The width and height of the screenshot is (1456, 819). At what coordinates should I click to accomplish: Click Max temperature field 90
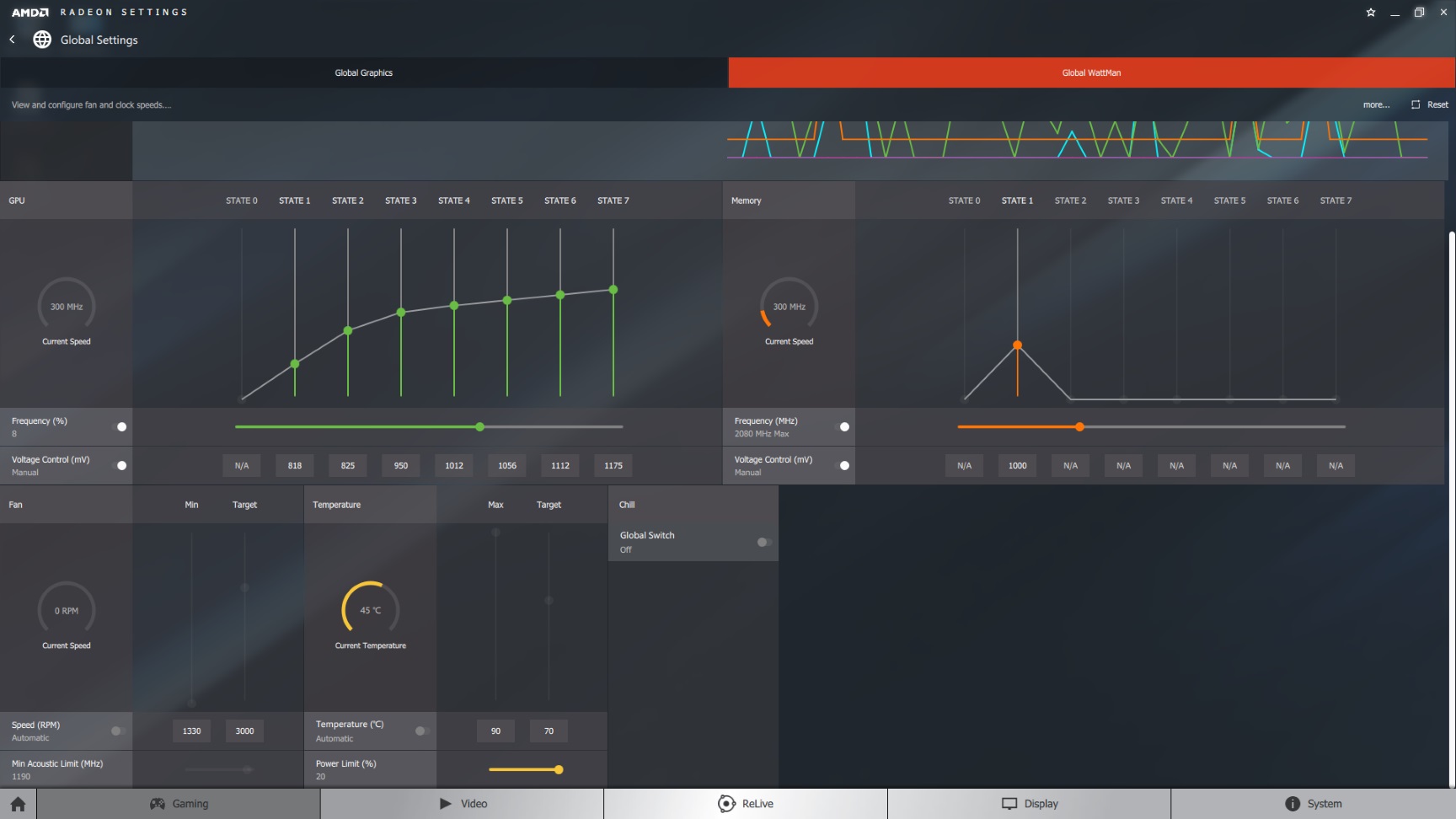(x=495, y=731)
